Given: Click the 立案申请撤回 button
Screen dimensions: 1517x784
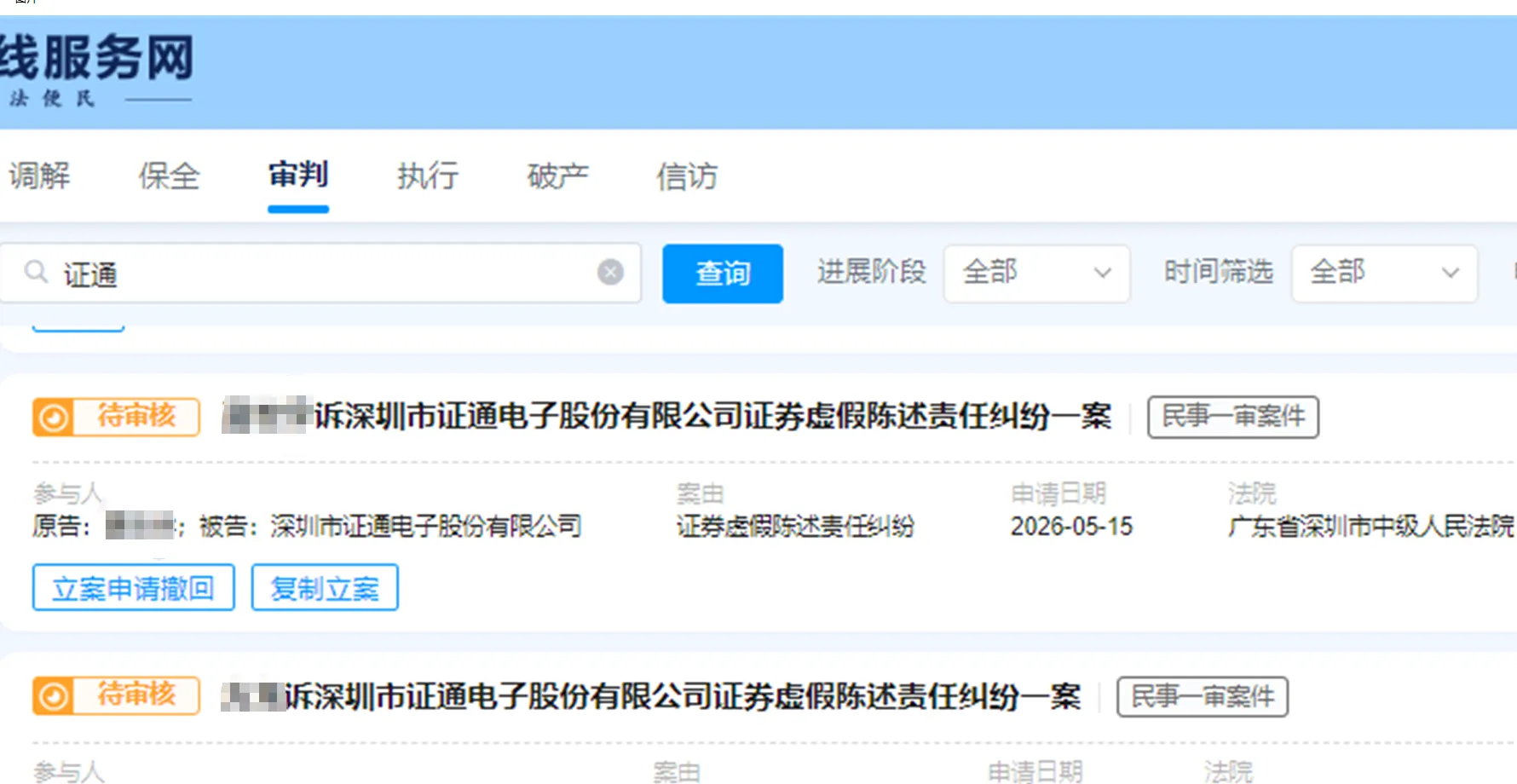Looking at the screenshot, I should click(134, 588).
